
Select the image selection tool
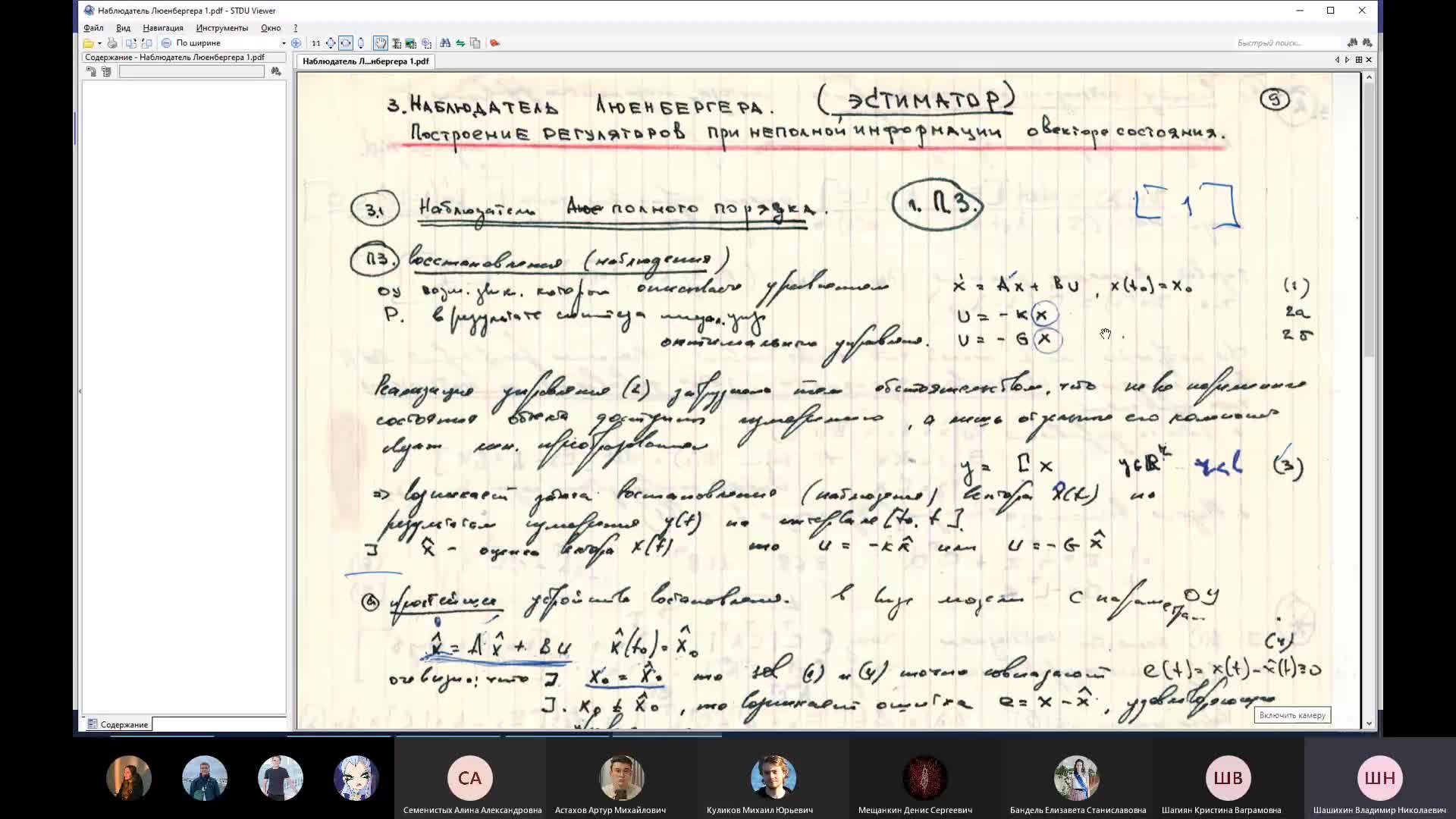411,43
